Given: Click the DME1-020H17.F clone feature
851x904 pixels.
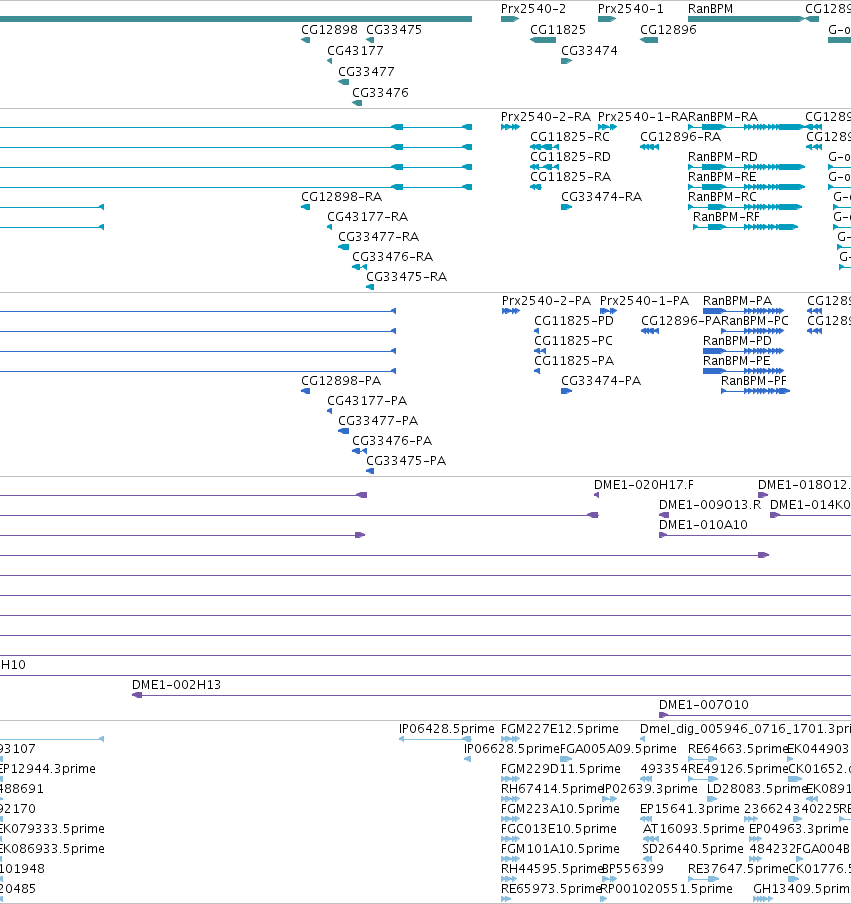Looking at the screenshot, I should [596, 495].
